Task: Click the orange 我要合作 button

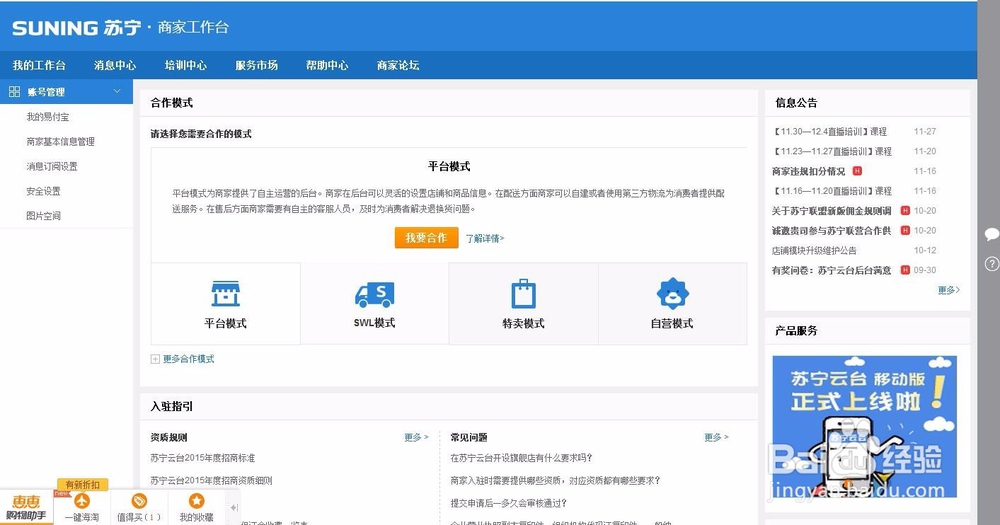Action: (426, 238)
